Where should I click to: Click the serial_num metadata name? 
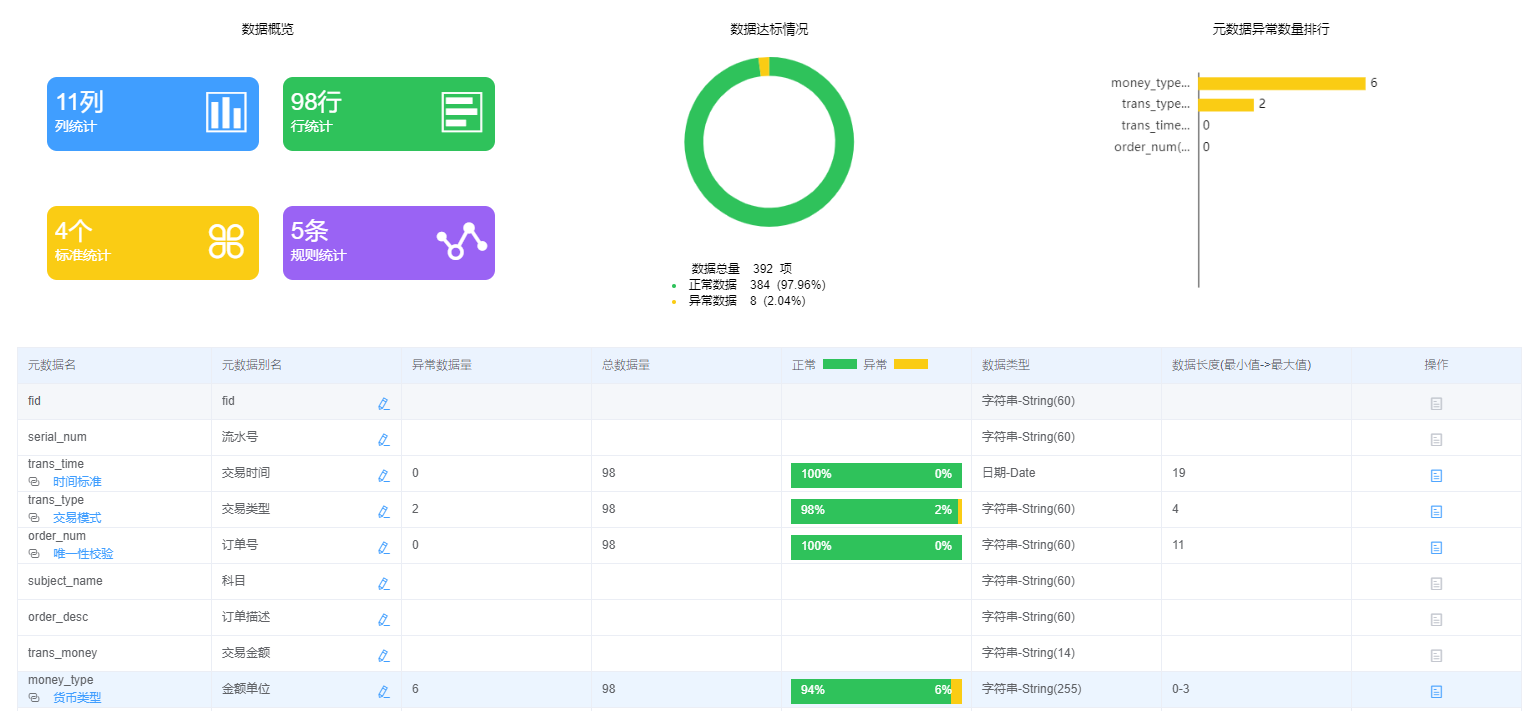pyautogui.click(x=58, y=437)
